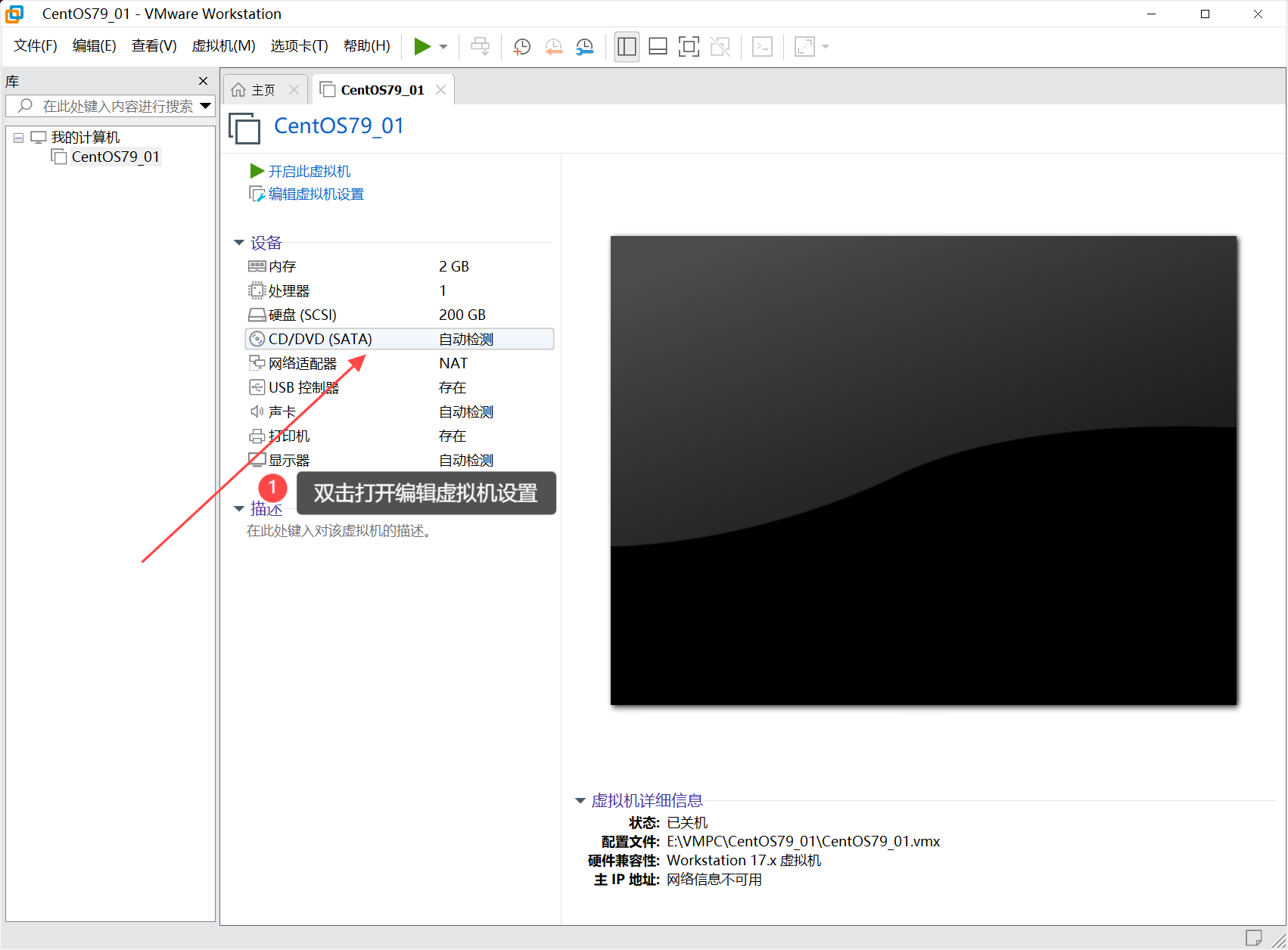Click the USB icon beside USB 控制器
1288x950 pixels.
tap(257, 387)
